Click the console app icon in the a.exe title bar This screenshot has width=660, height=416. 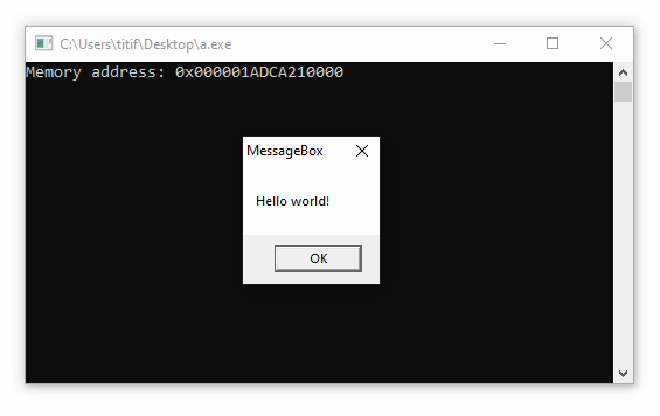coord(44,43)
